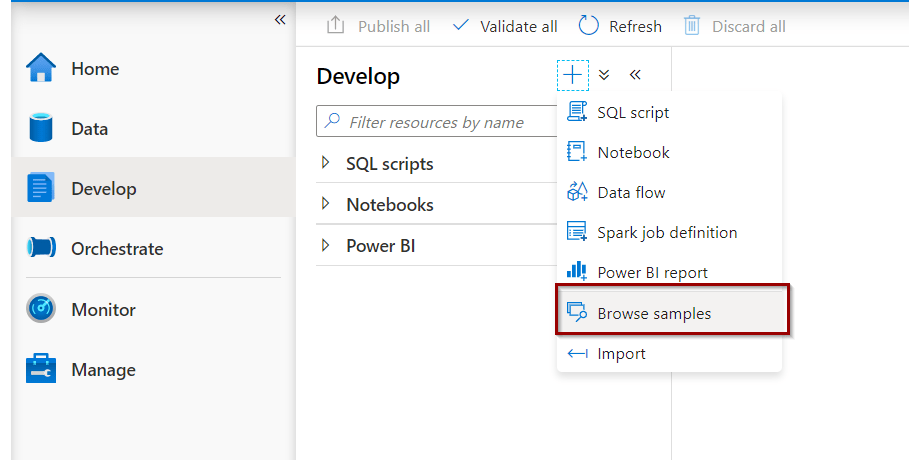Click the Power BI report chart icon
909x460 pixels.
(x=576, y=271)
